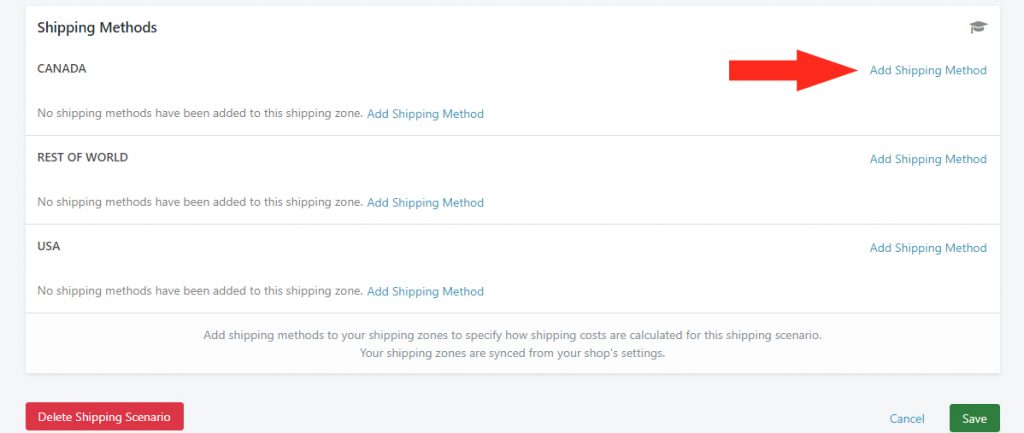Click the red arrow pointing at Canada's link
Image resolution: width=1024 pixels, height=433 pixels.
tap(793, 70)
